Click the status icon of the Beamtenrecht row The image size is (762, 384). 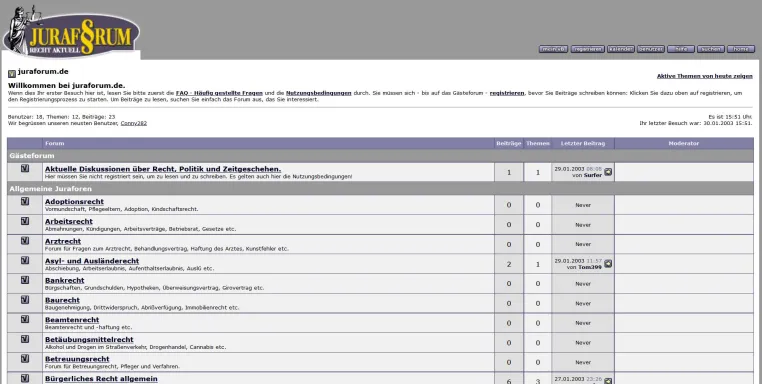[25, 319]
